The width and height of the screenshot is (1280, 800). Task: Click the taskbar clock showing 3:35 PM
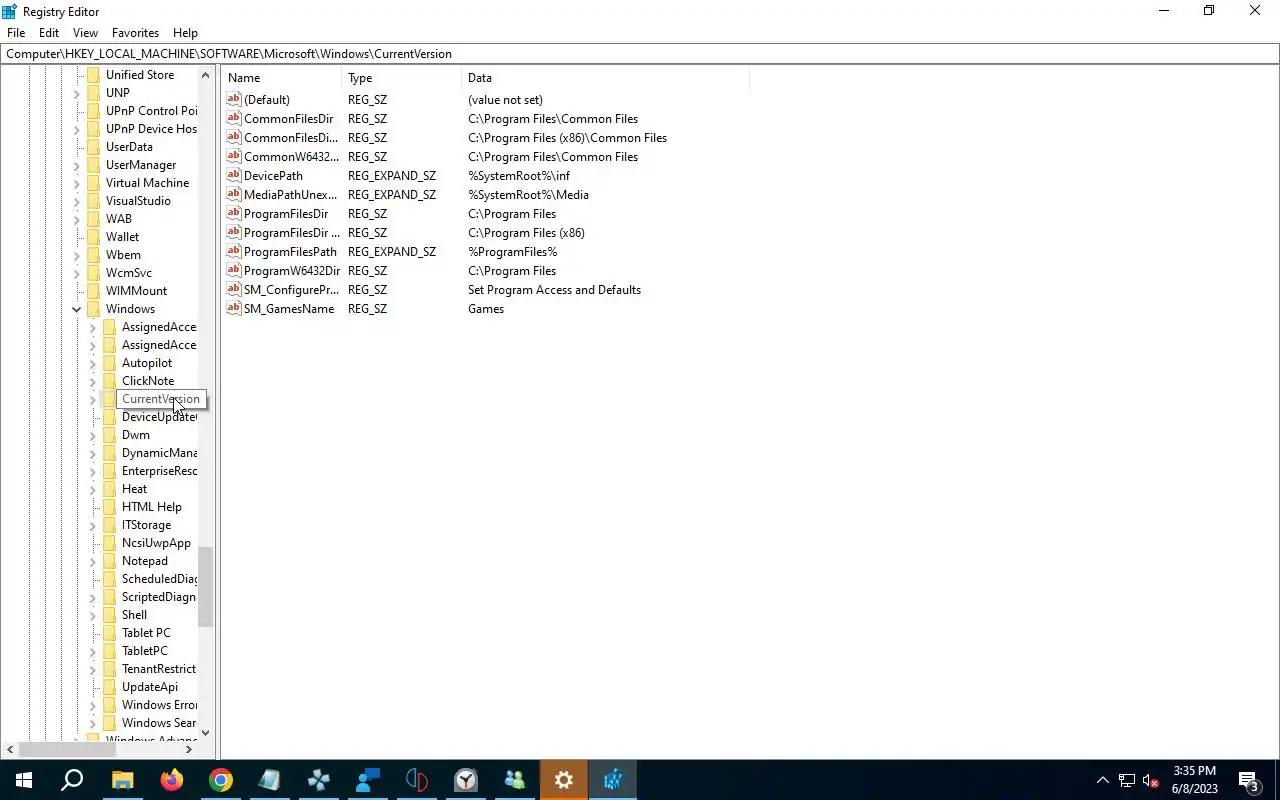tap(1195, 780)
